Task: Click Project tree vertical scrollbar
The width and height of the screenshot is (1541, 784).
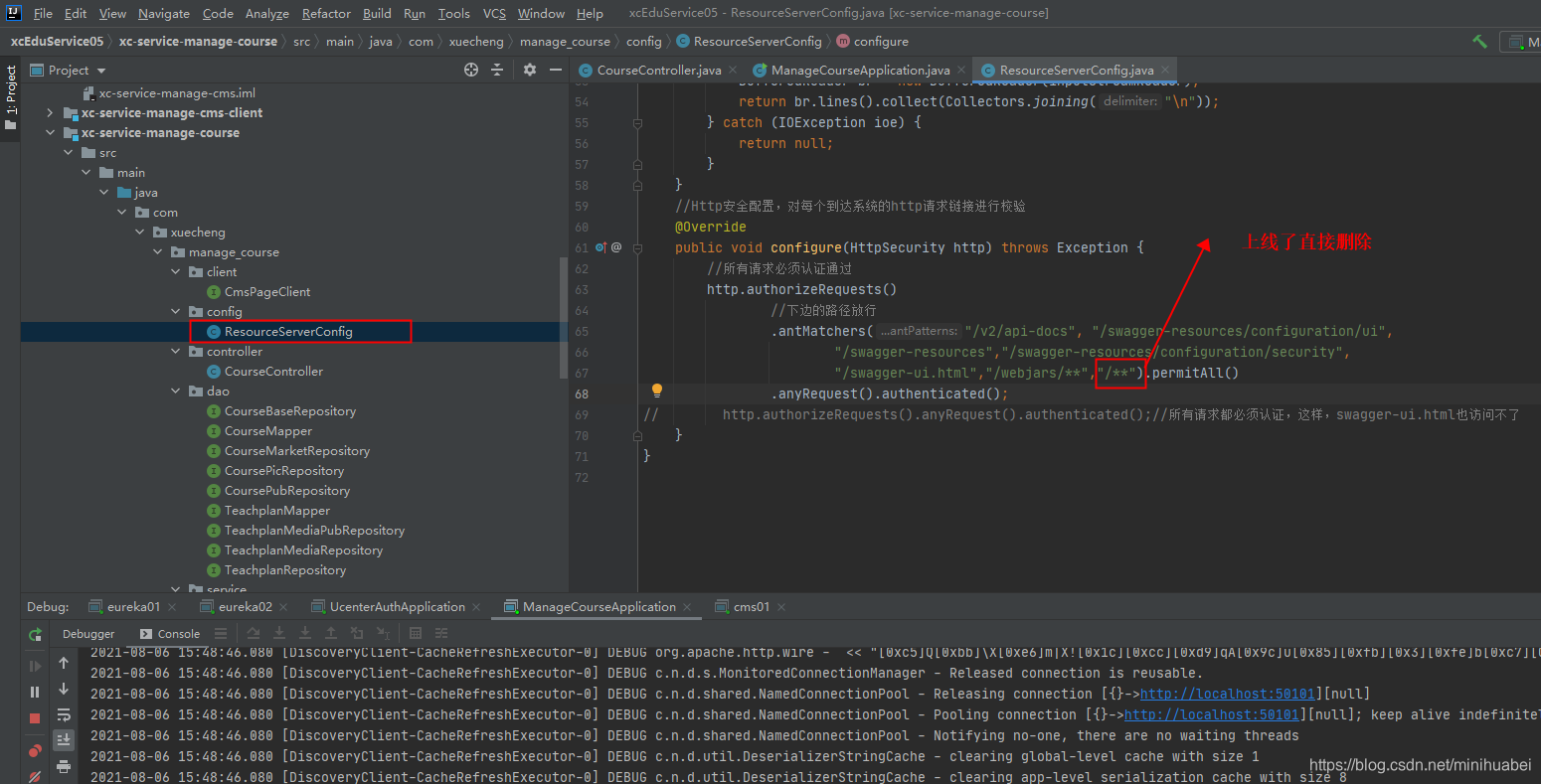Action: 564,318
